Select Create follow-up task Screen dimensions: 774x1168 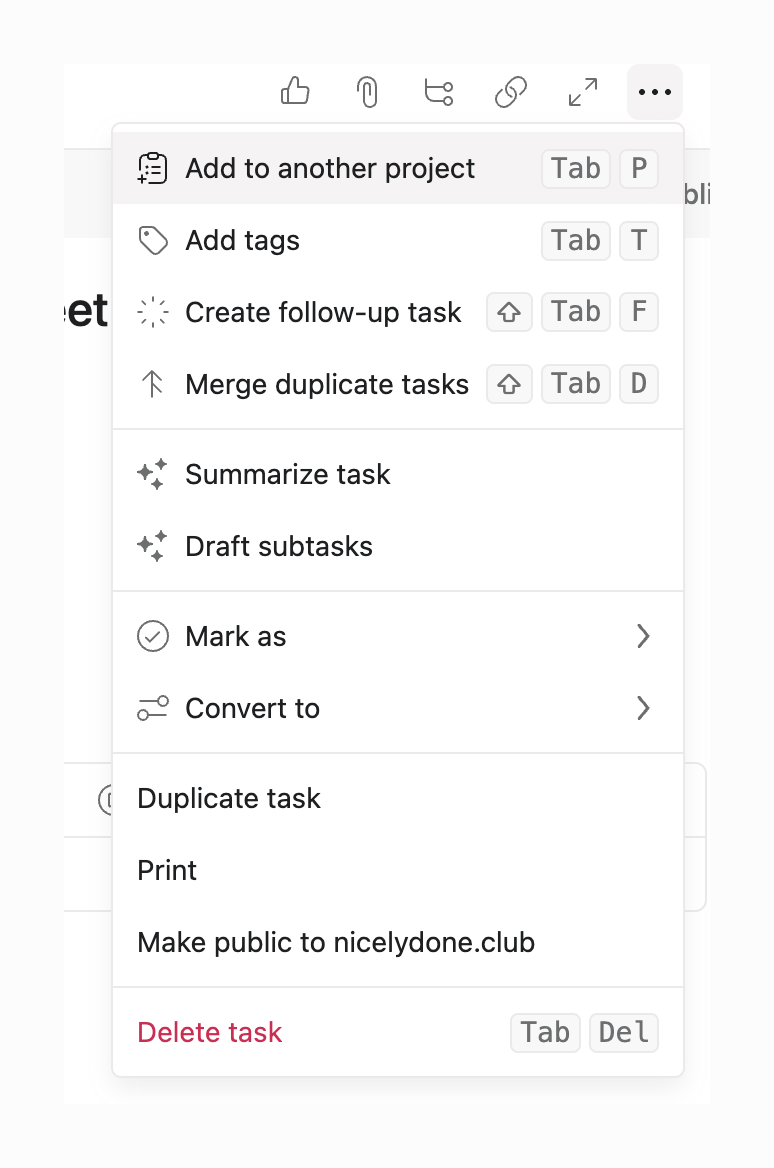pyautogui.click(x=323, y=312)
